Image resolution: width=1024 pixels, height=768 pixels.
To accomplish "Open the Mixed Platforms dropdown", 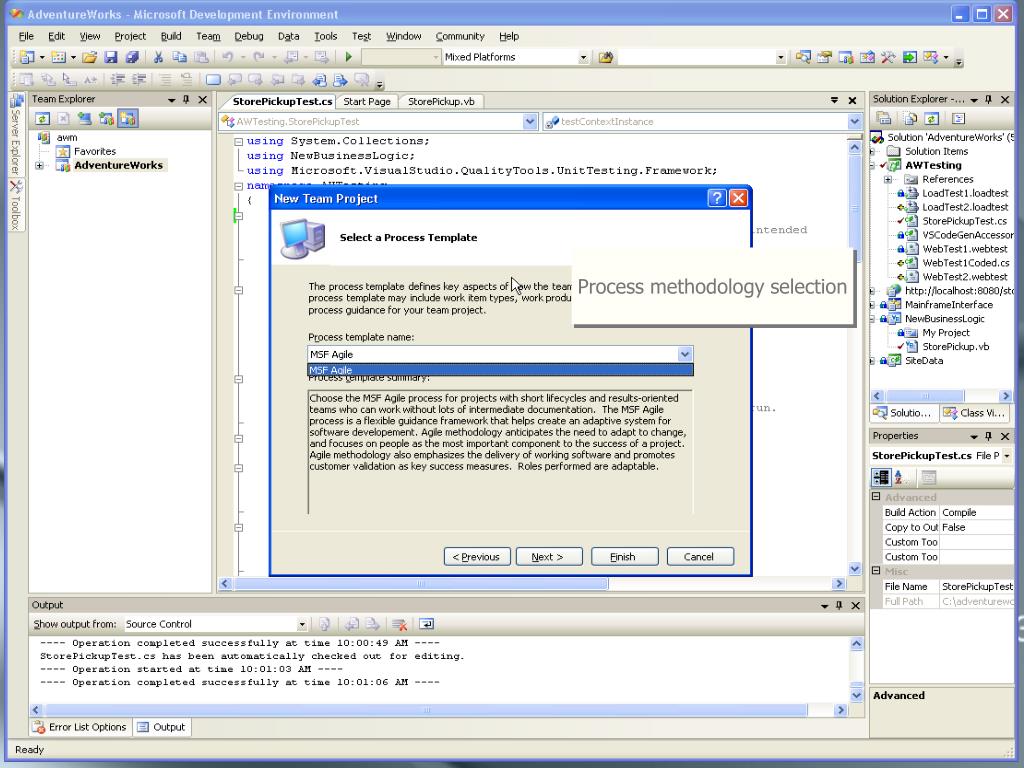I will point(583,57).
